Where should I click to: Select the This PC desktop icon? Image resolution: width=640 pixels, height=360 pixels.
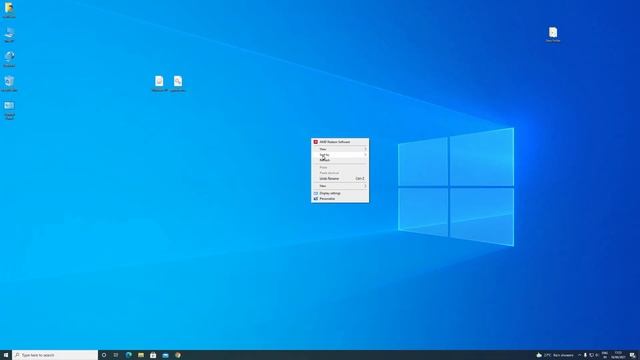tap(9, 35)
